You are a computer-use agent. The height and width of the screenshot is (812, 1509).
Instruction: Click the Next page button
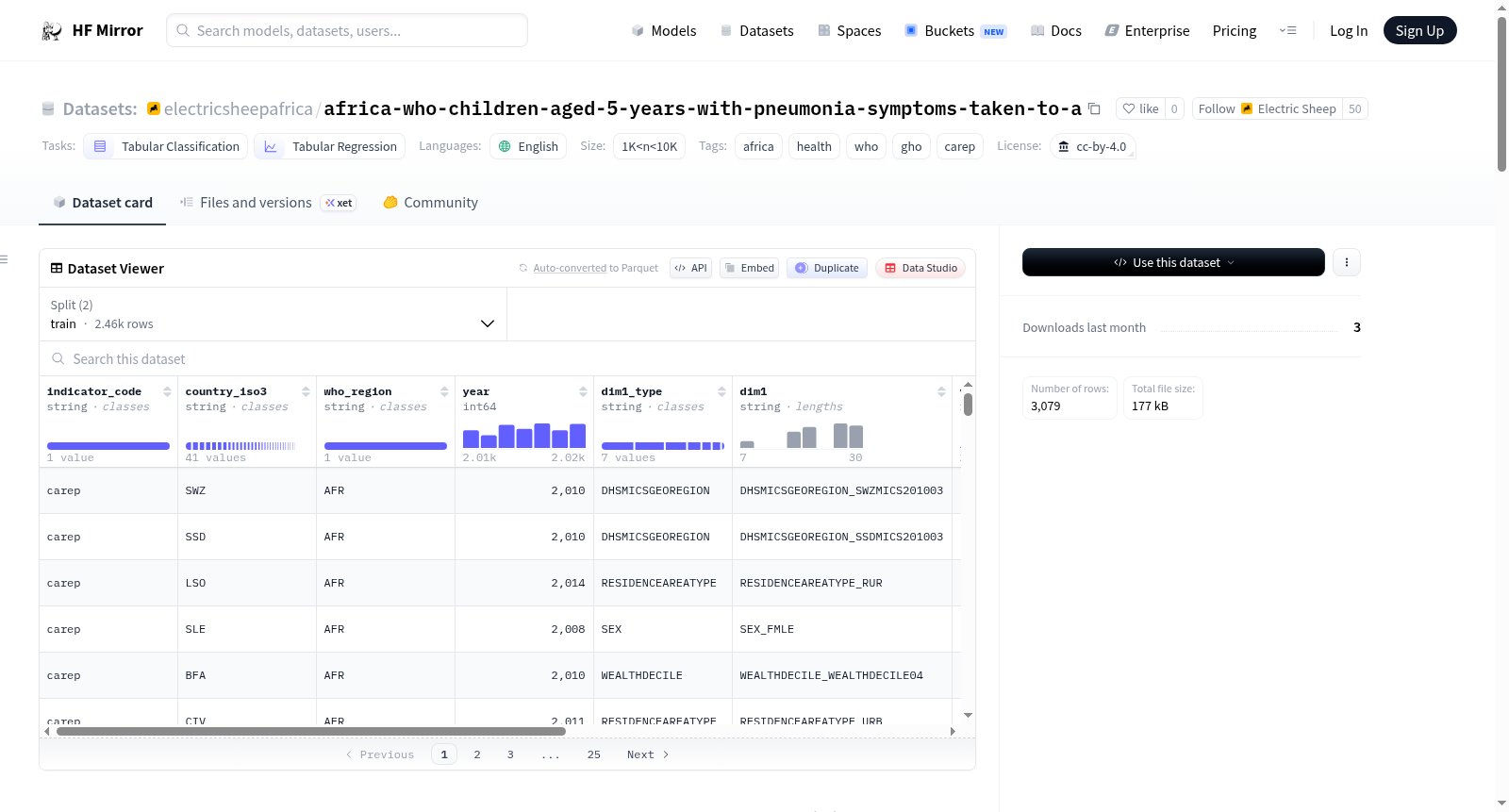pos(648,754)
